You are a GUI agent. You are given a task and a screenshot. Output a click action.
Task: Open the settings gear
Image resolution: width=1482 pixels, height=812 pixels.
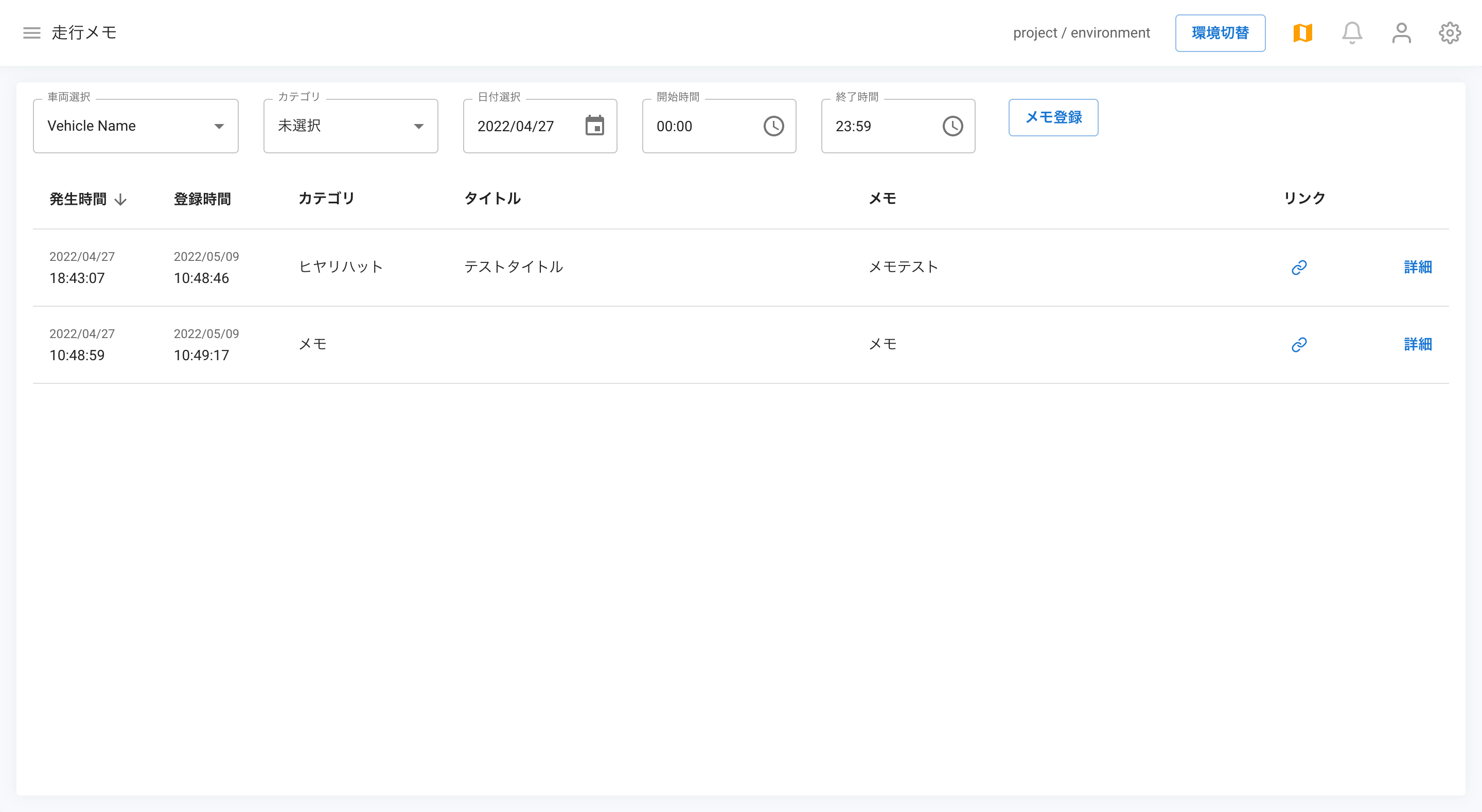[1450, 33]
